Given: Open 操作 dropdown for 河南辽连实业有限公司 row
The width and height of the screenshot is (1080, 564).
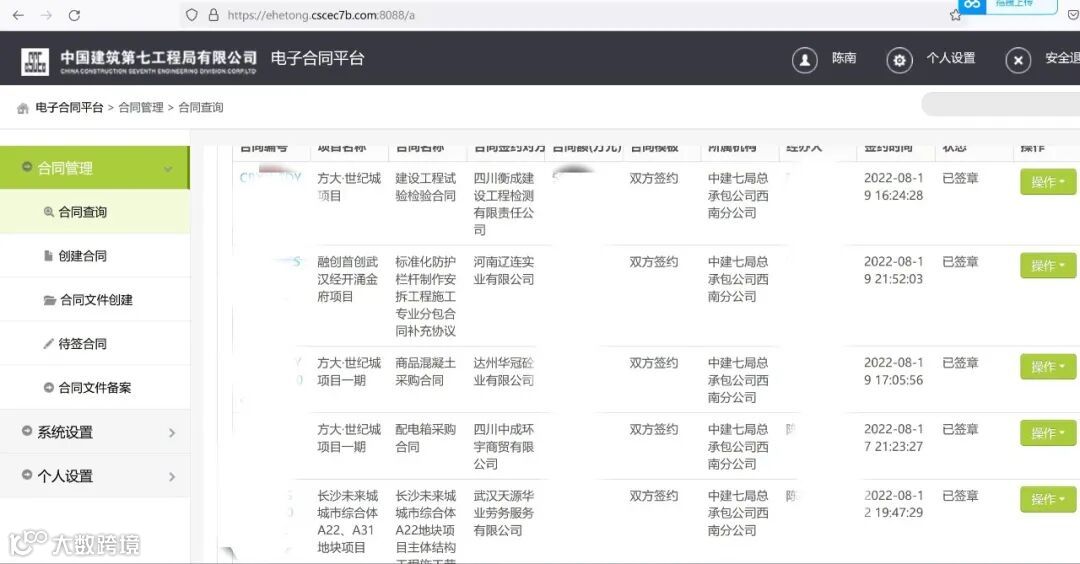Looking at the screenshot, I should pos(1048,265).
